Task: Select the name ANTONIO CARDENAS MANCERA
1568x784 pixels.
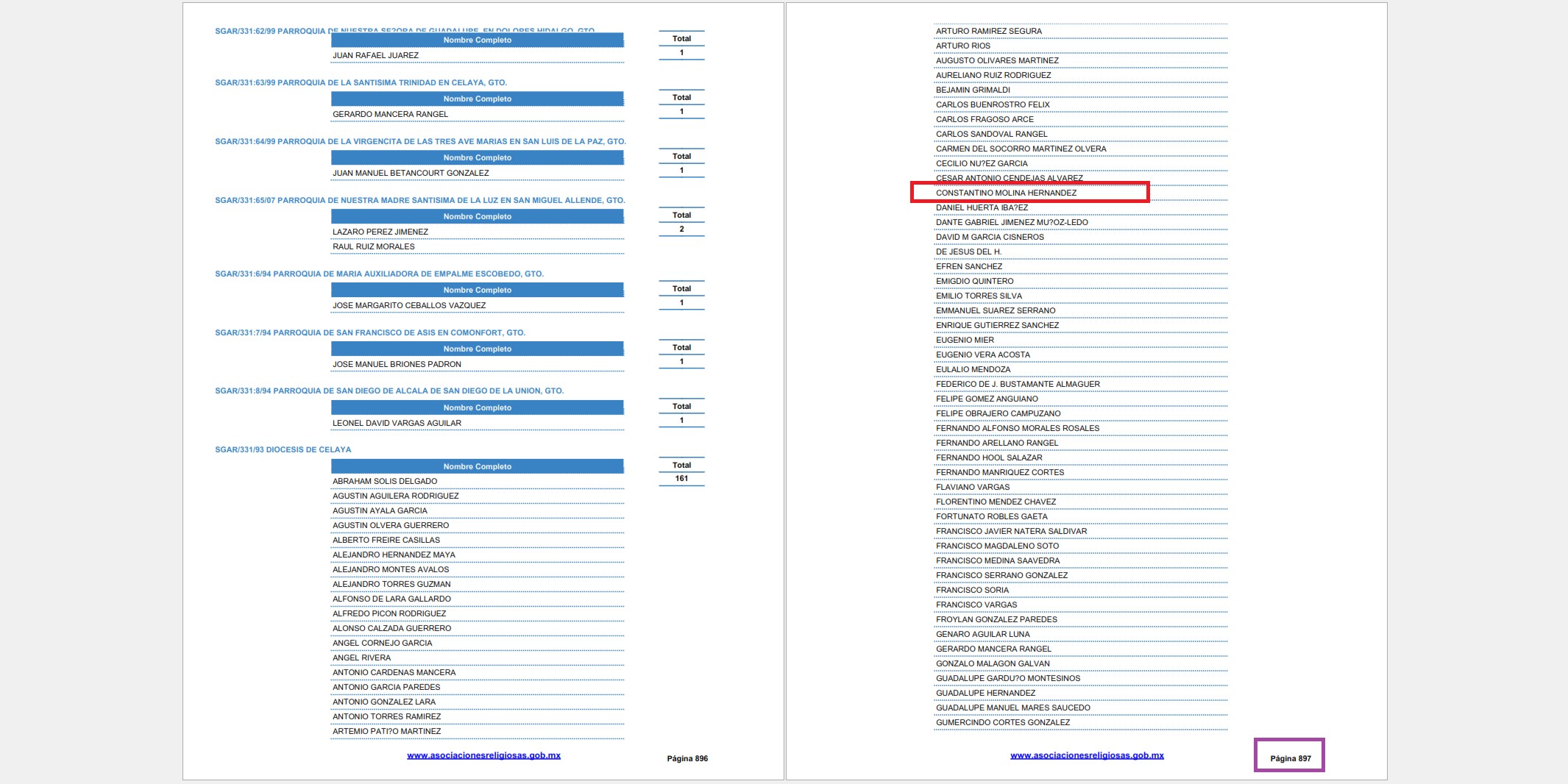Action: coord(394,672)
